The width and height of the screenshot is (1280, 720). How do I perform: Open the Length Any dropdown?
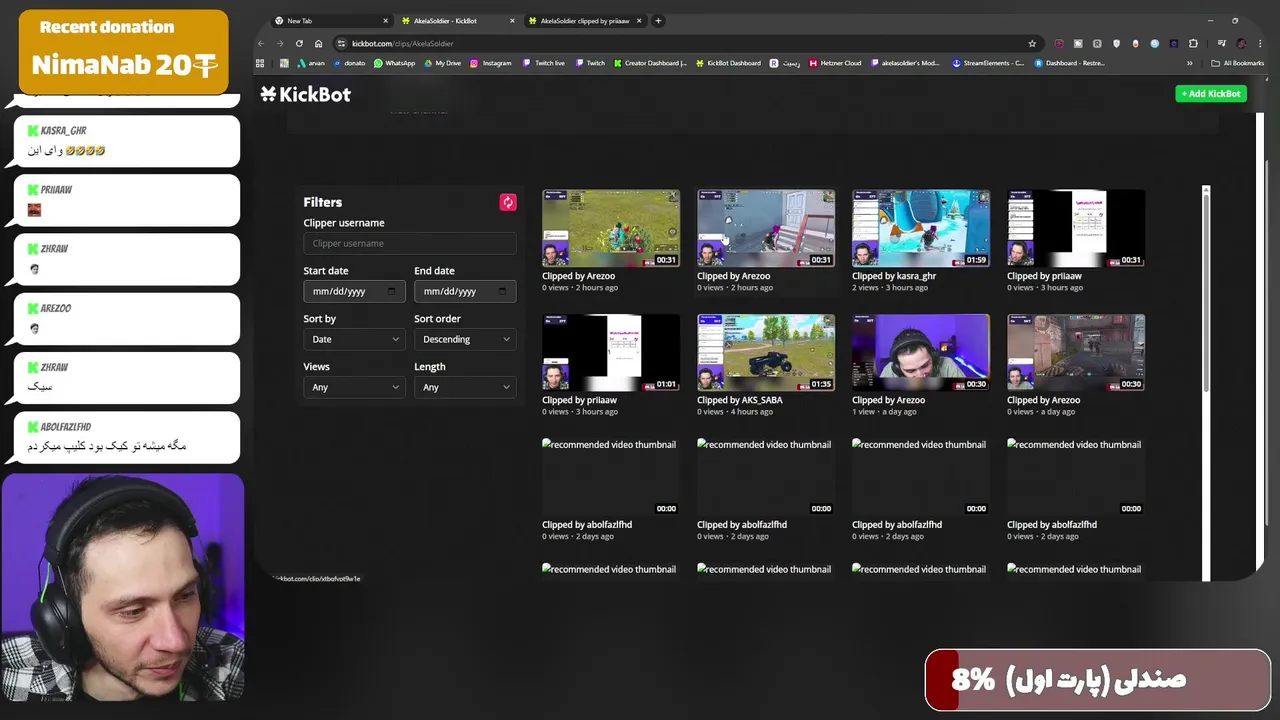(465, 387)
